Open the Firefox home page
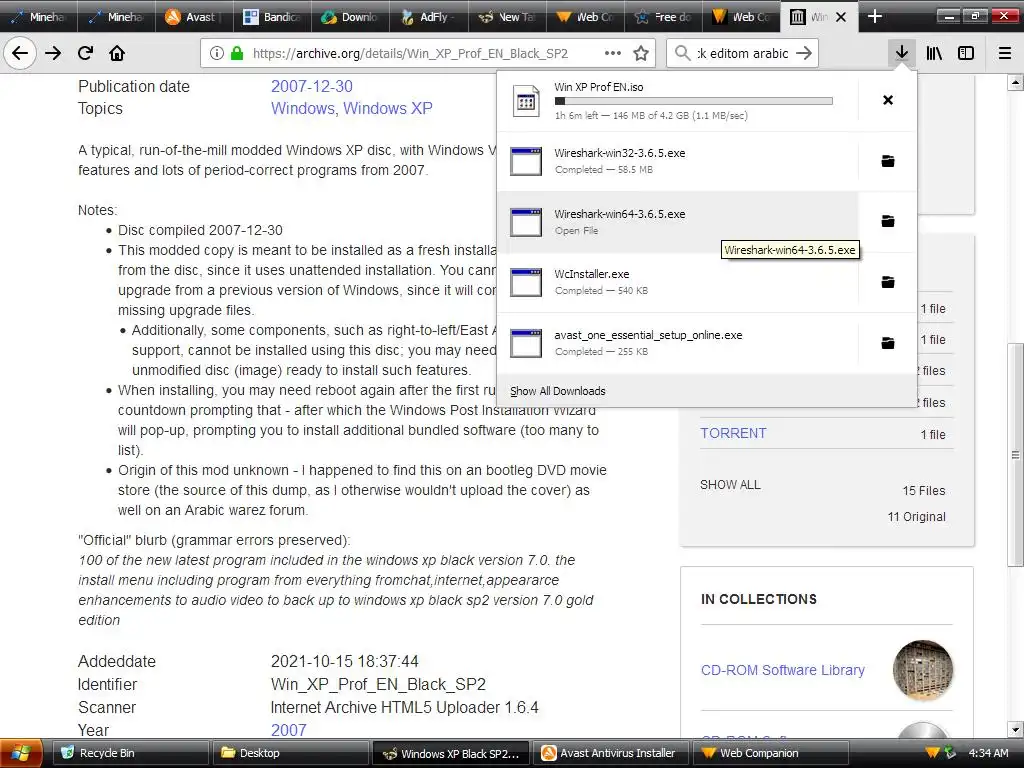The width and height of the screenshot is (1024, 768). [117, 53]
